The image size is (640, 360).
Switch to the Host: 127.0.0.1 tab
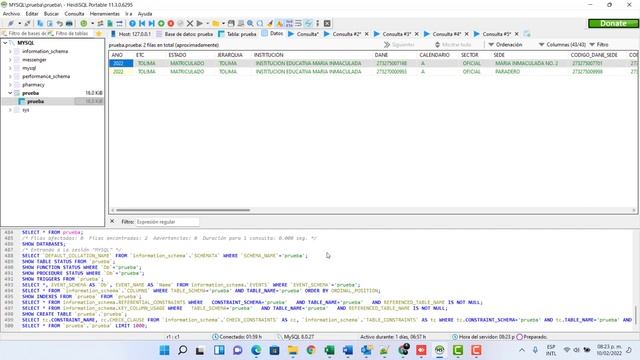pos(131,34)
